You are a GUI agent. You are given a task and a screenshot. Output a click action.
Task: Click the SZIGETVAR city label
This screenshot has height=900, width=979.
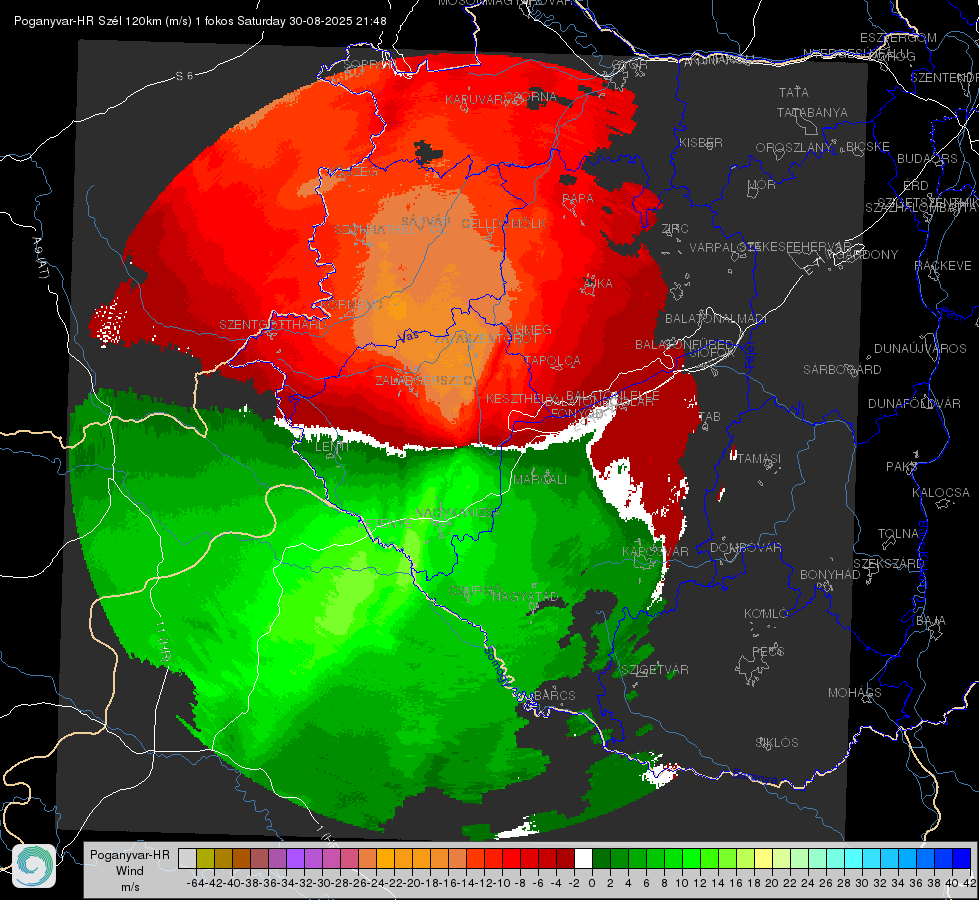[x=655, y=670]
